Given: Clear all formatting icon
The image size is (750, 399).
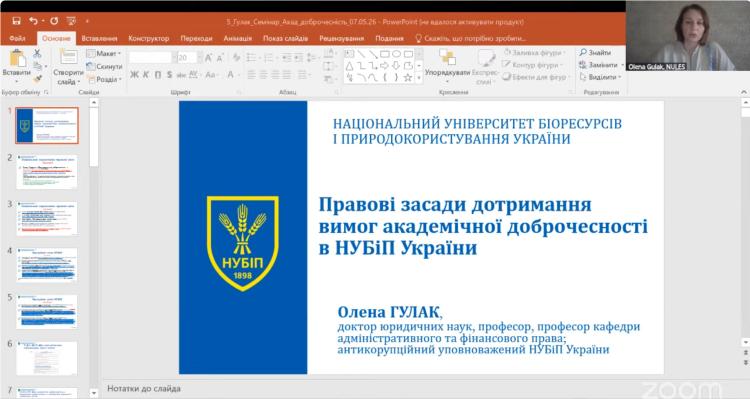Looking at the screenshot, I should pos(236,58).
